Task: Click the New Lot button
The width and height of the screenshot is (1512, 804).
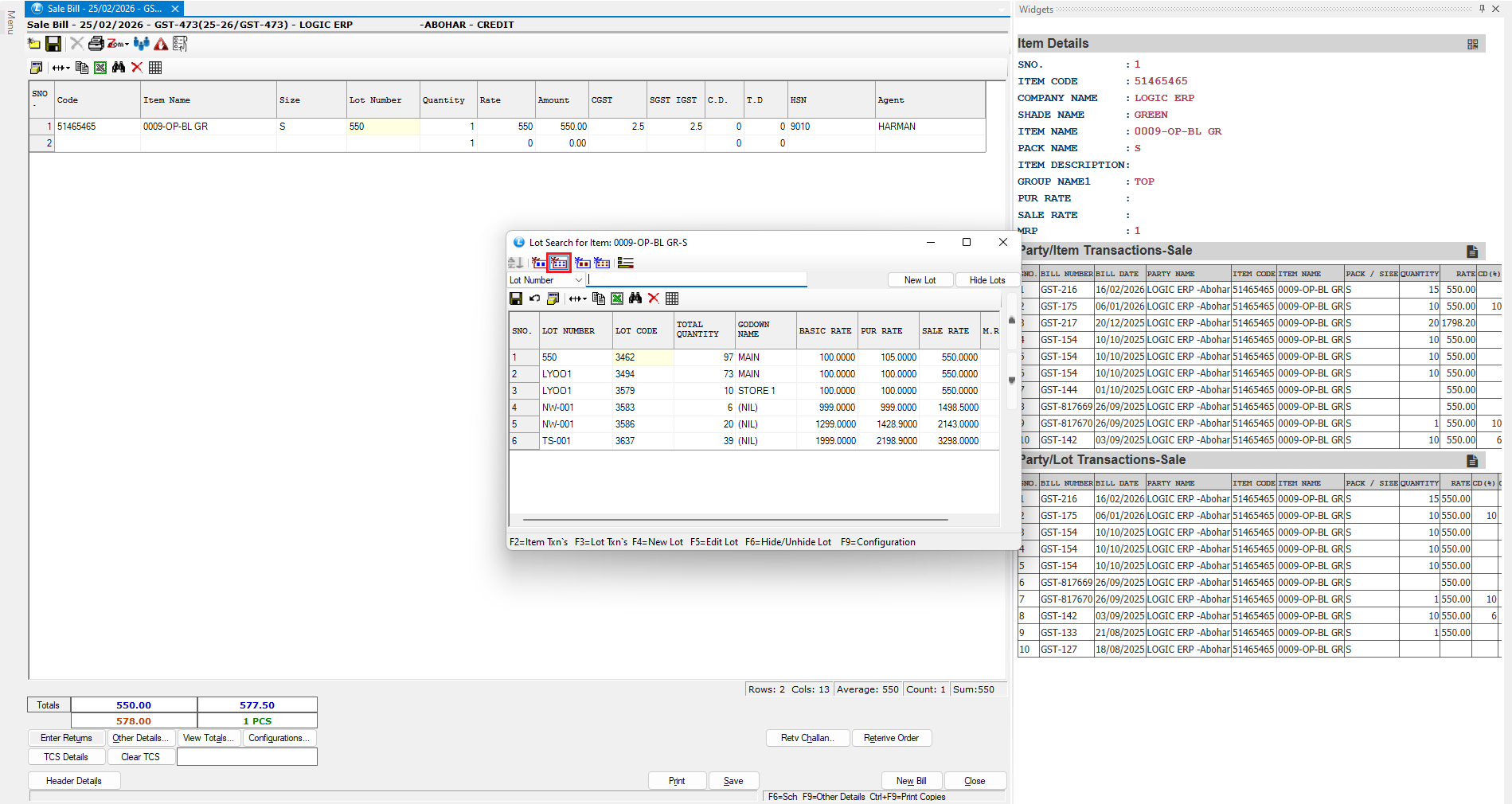Action: pos(920,280)
